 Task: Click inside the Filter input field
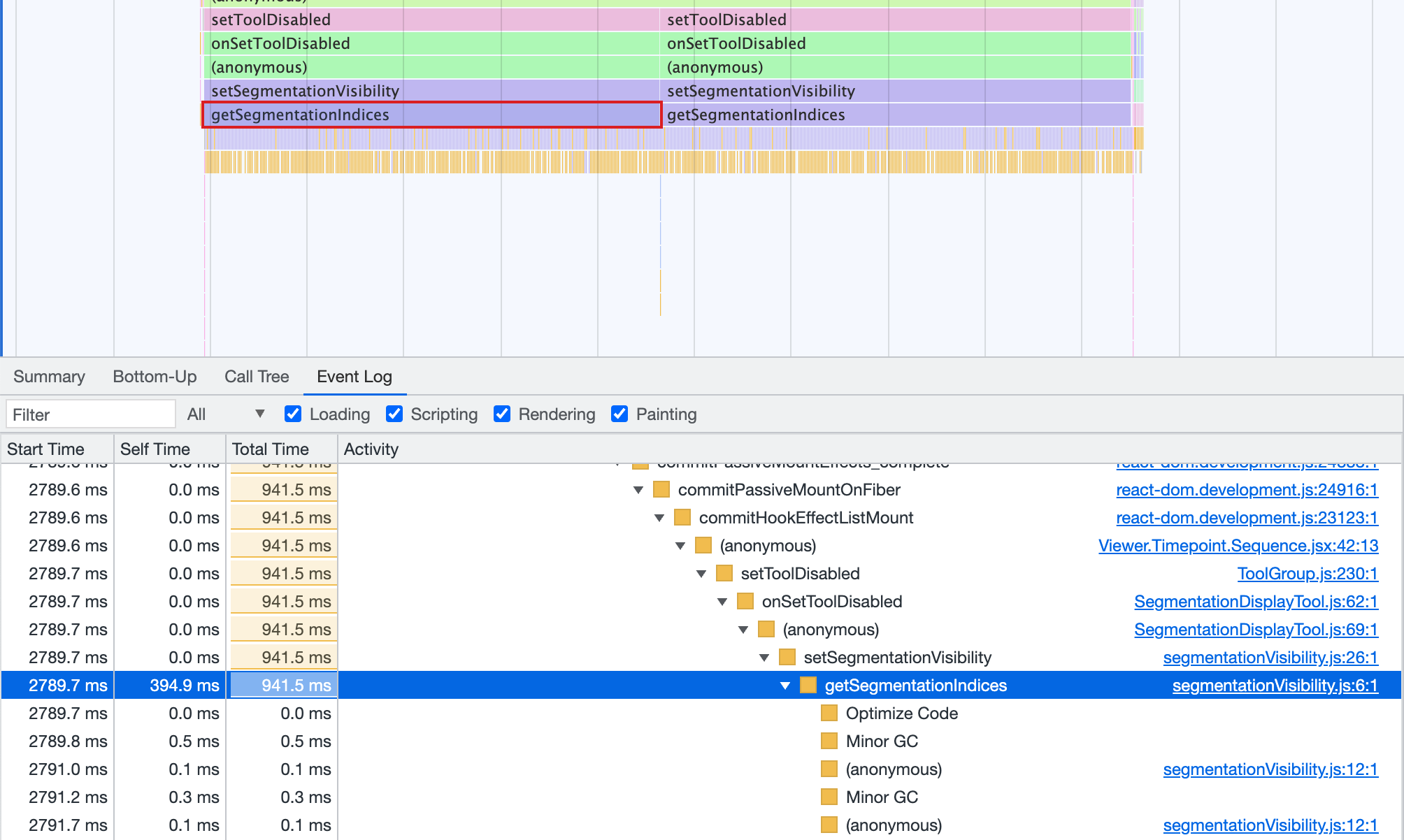click(90, 414)
